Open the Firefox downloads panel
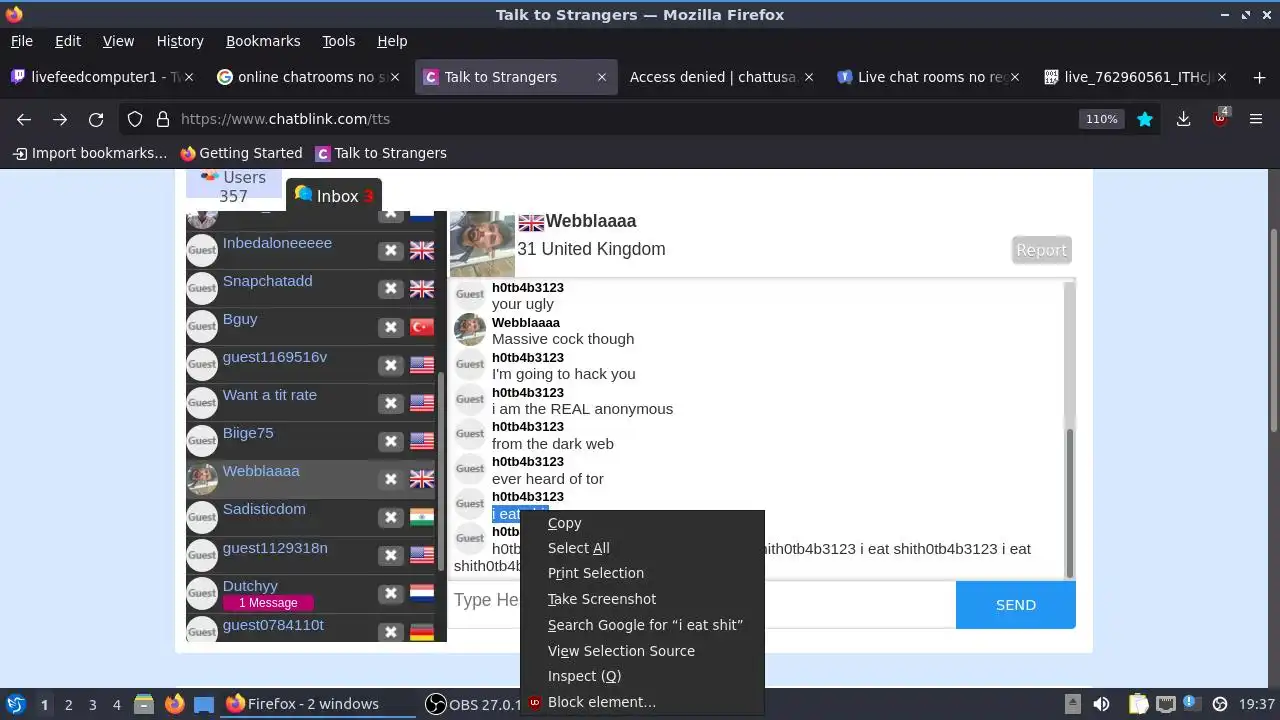The height and width of the screenshot is (720, 1280). coord(1183,119)
